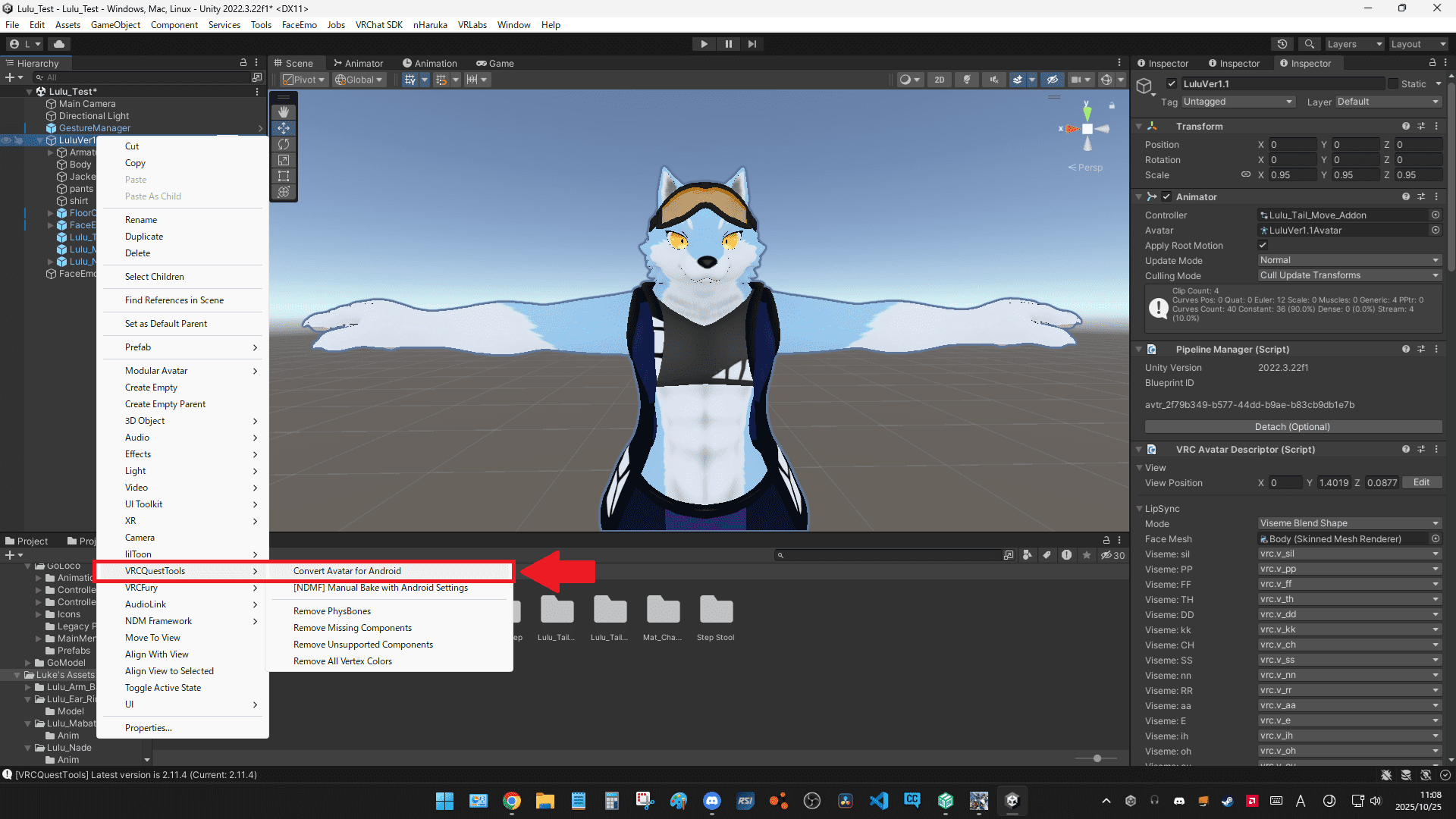
Task: Toggle the Animator component checkbox
Action: coord(1168,196)
